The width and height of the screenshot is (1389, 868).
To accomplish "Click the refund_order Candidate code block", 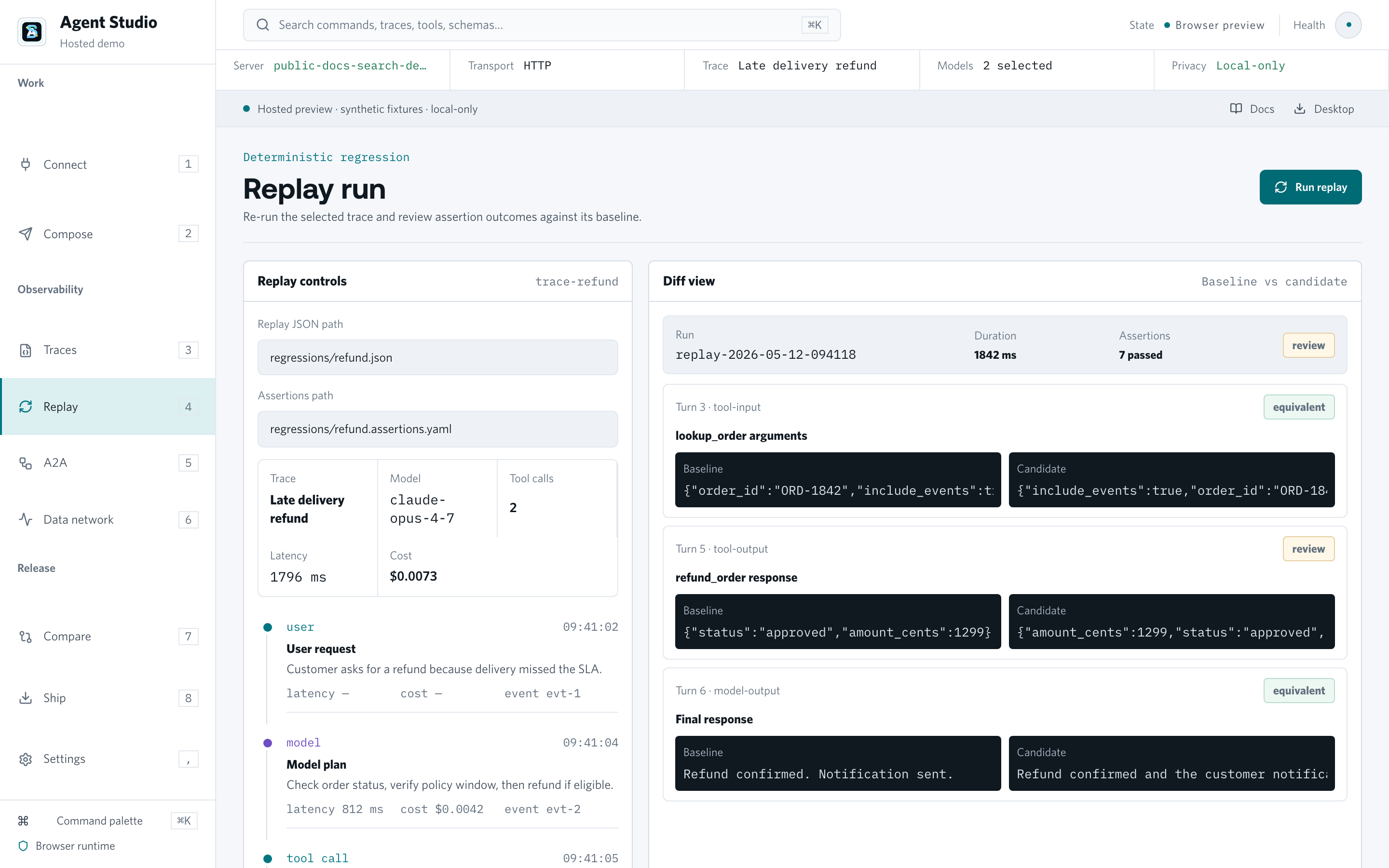I will pyautogui.click(x=1171, y=622).
